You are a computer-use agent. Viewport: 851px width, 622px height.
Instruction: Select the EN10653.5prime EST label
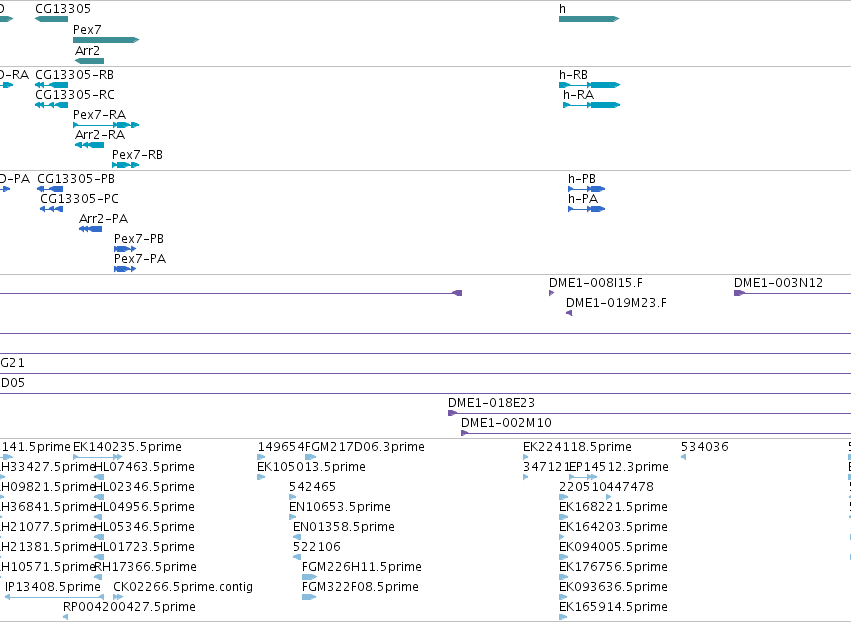tap(340, 507)
